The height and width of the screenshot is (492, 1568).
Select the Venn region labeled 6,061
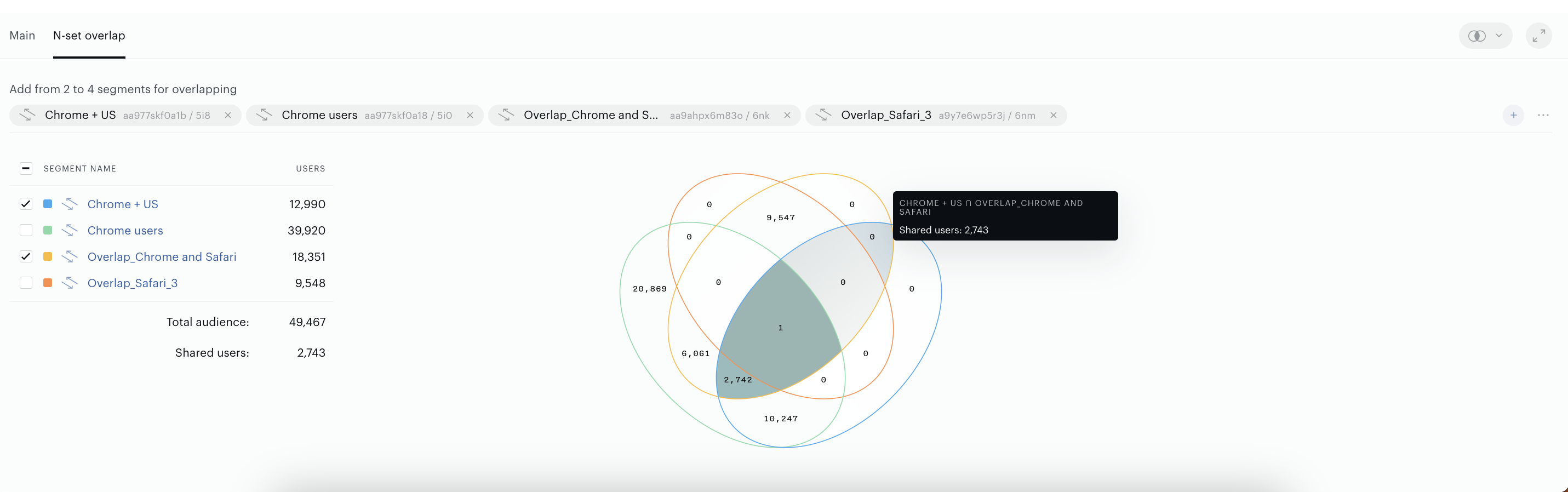(695, 353)
